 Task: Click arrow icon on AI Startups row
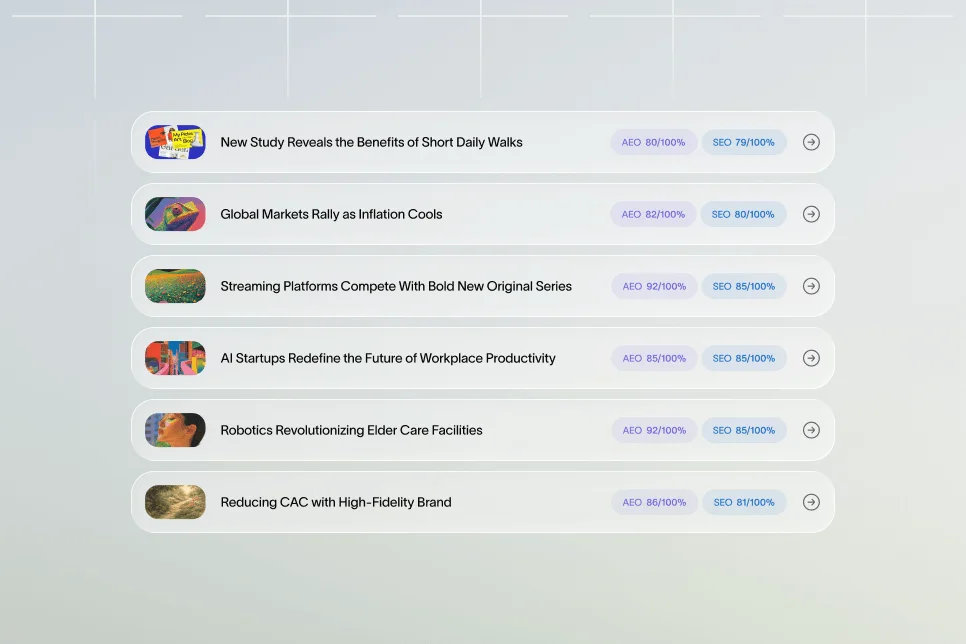(x=811, y=358)
